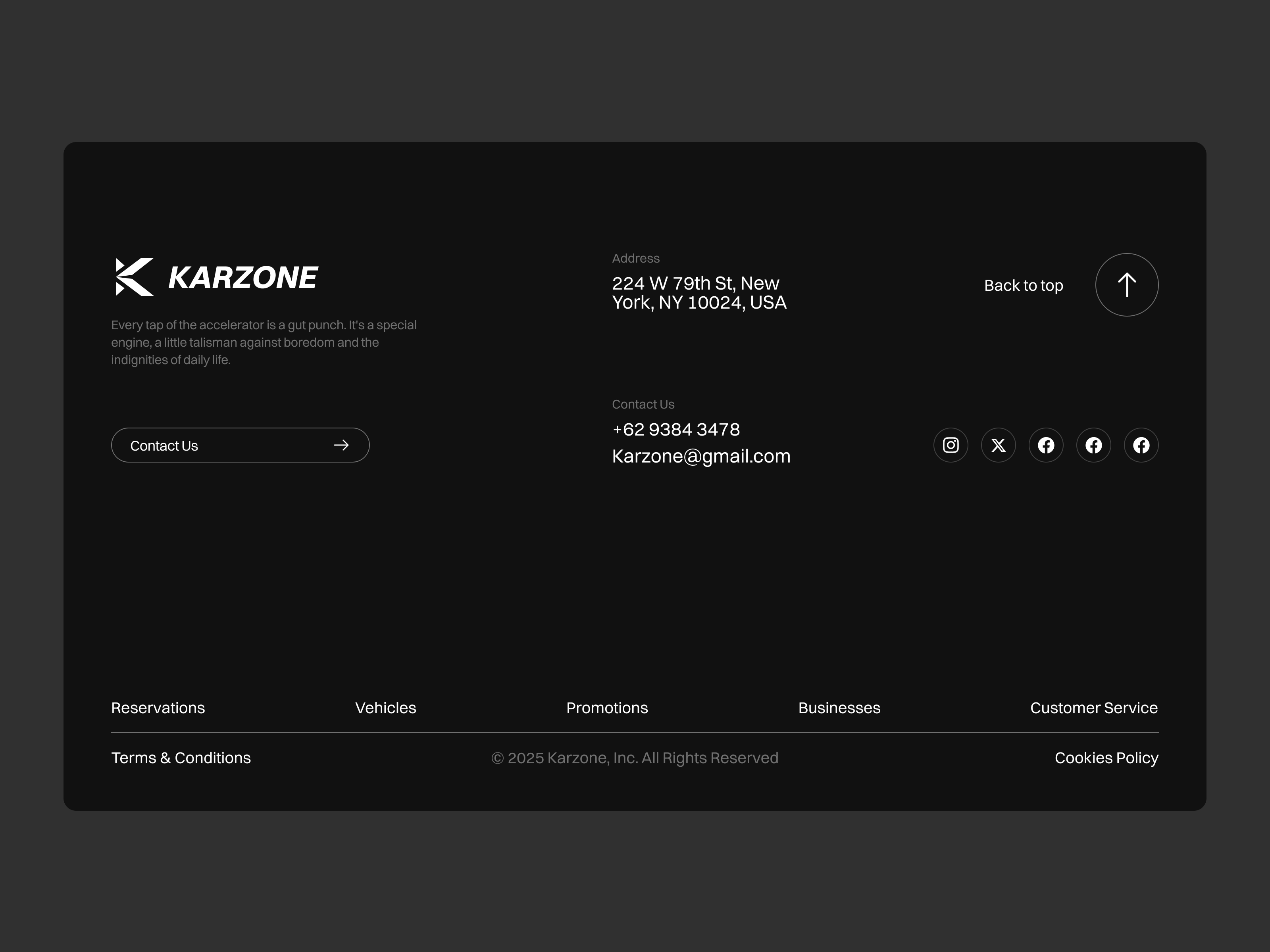Screen dimensions: 1270x952
Task: Select the Promotions link
Action: tap(607, 708)
